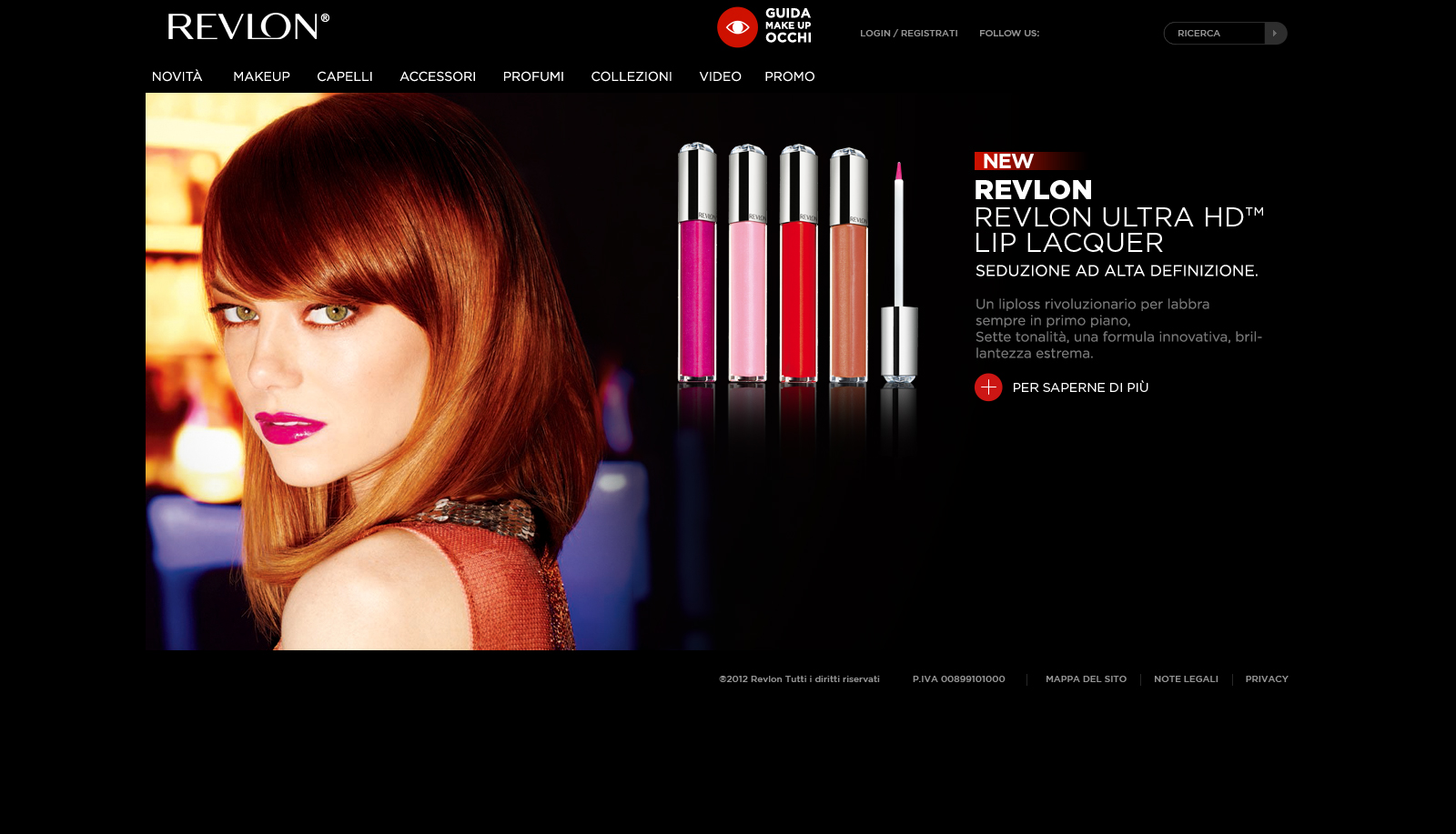Click the Follow us label
Viewport: 1456px width, 834px height.
tap(1009, 33)
